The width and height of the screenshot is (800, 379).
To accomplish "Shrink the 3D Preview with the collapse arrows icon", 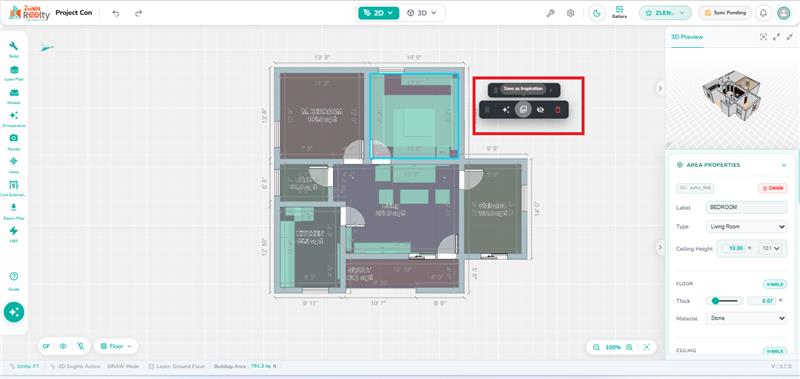I will click(790, 37).
